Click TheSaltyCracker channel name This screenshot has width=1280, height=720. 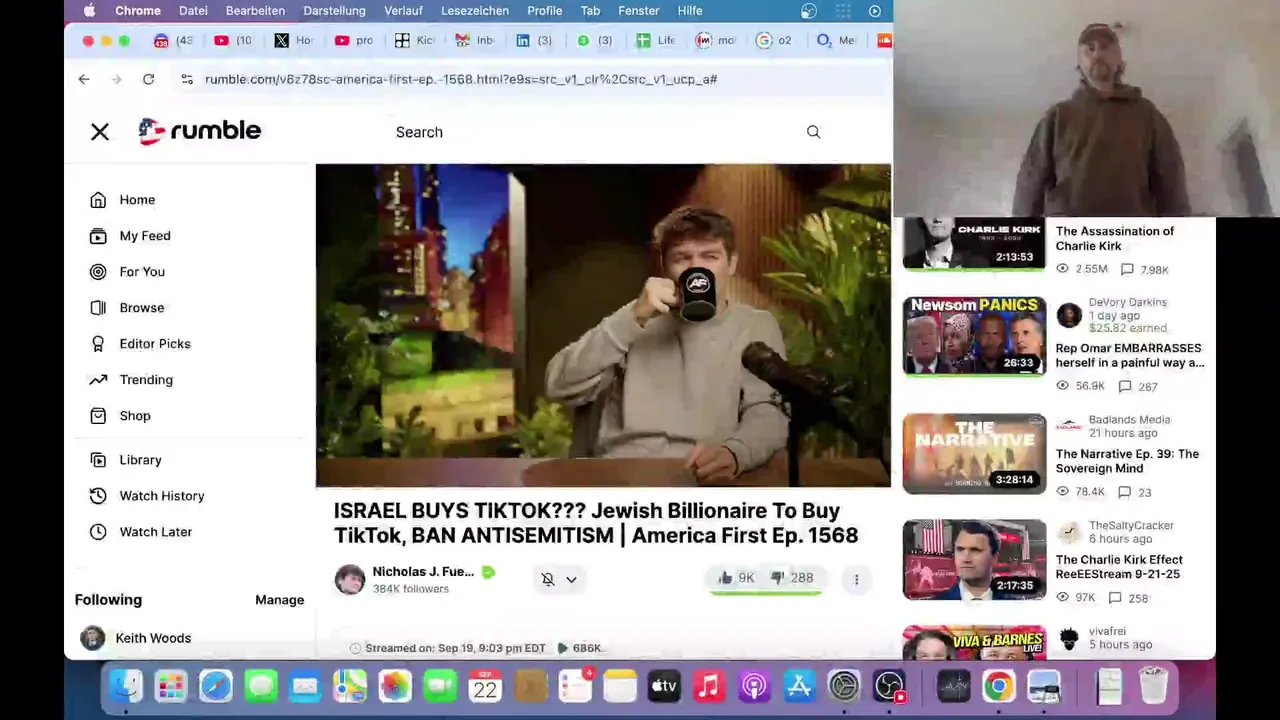tap(1131, 526)
